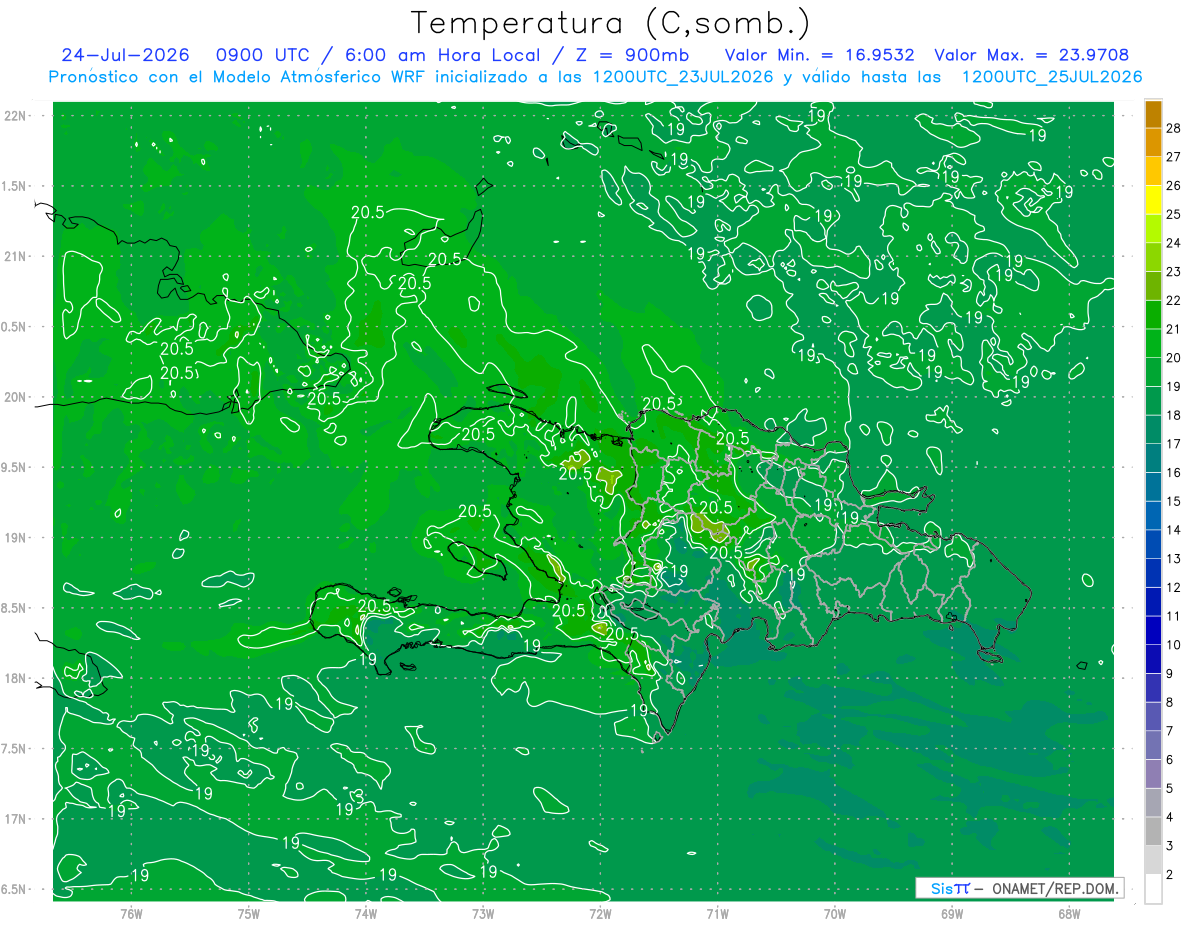1200x927 pixels.
Task: Click 'Valor Max. = 23.9708' text
Action: point(1032,55)
